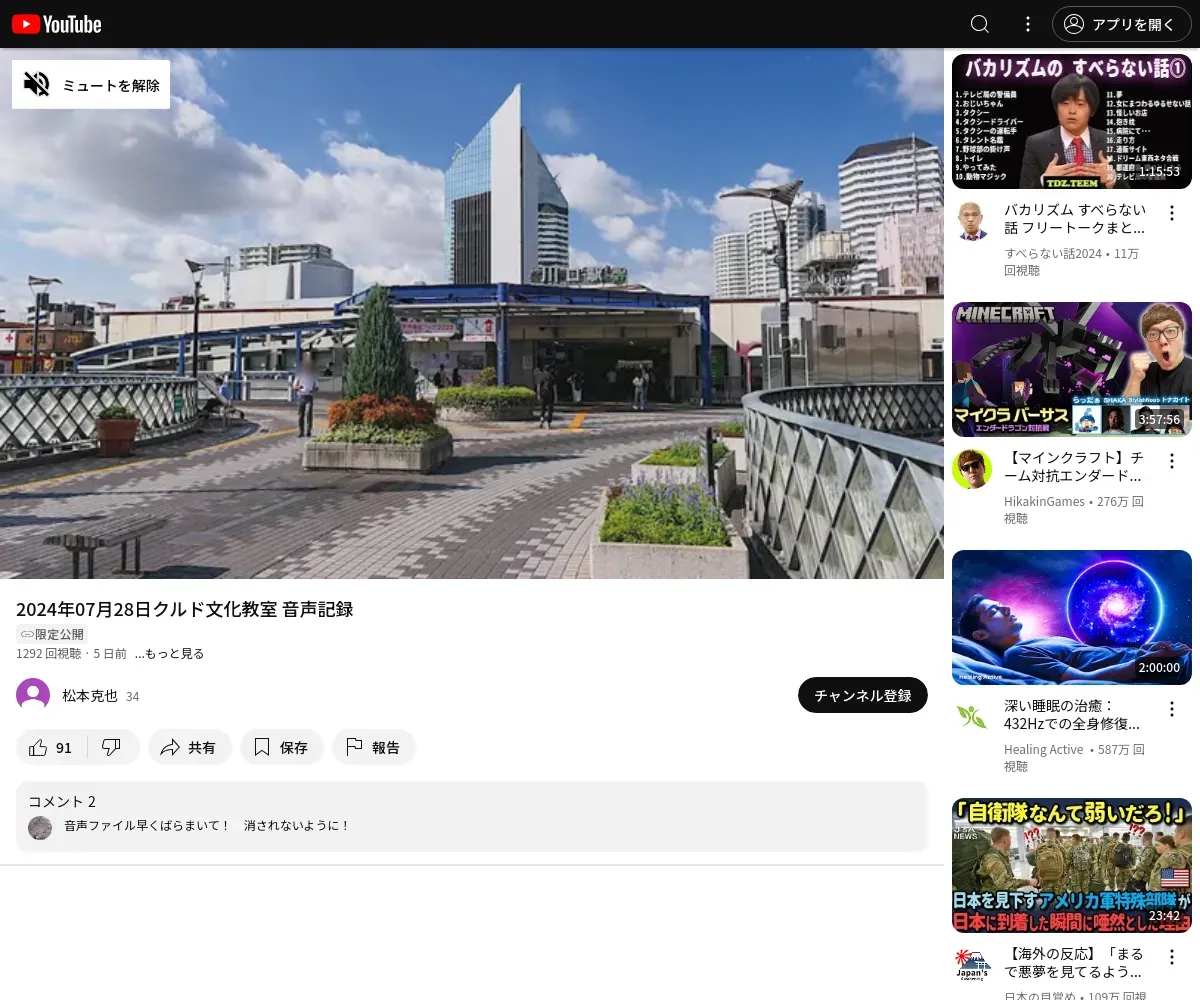Expand the description with ...もっと見る
The width and height of the screenshot is (1200, 1000).
[169, 653]
